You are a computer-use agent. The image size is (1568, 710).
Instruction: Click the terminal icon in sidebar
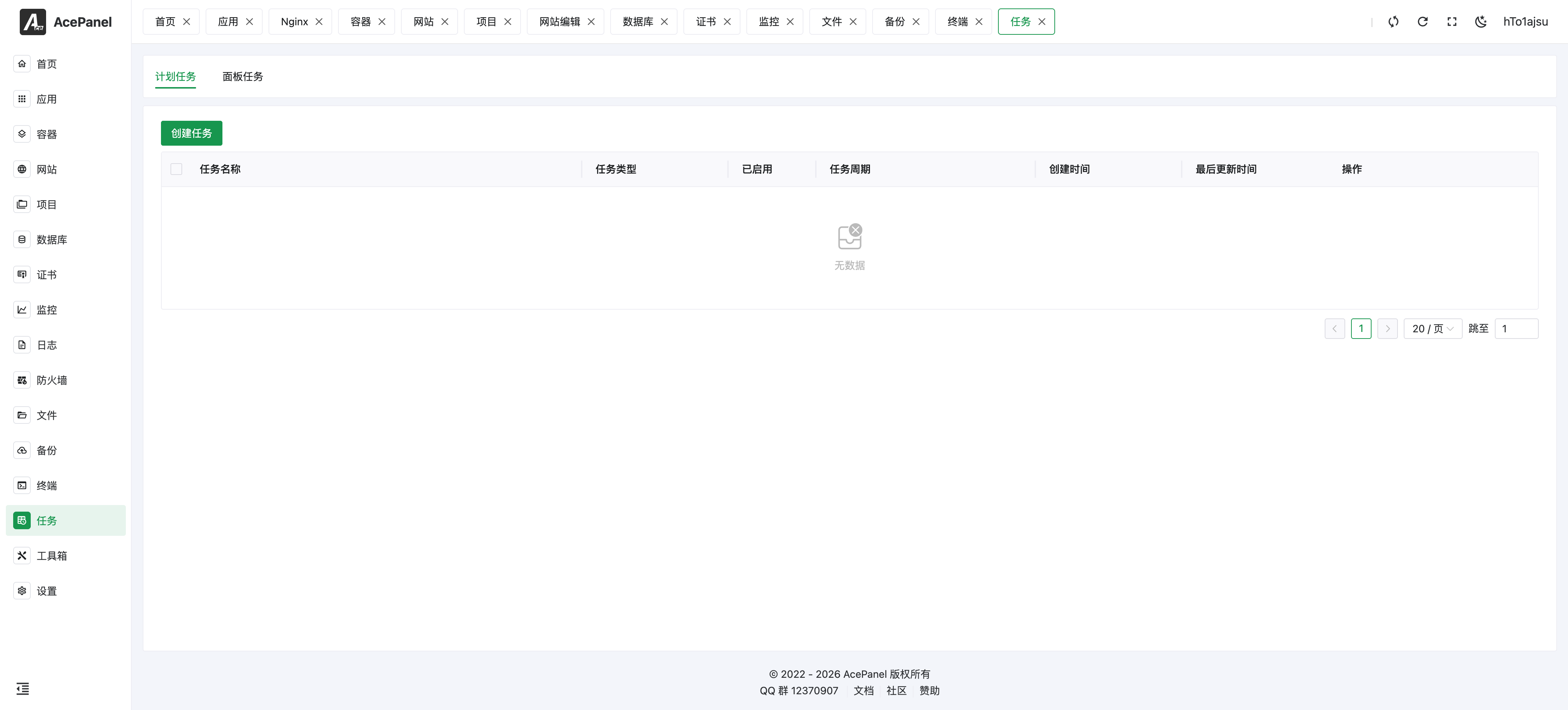point(22,486)
